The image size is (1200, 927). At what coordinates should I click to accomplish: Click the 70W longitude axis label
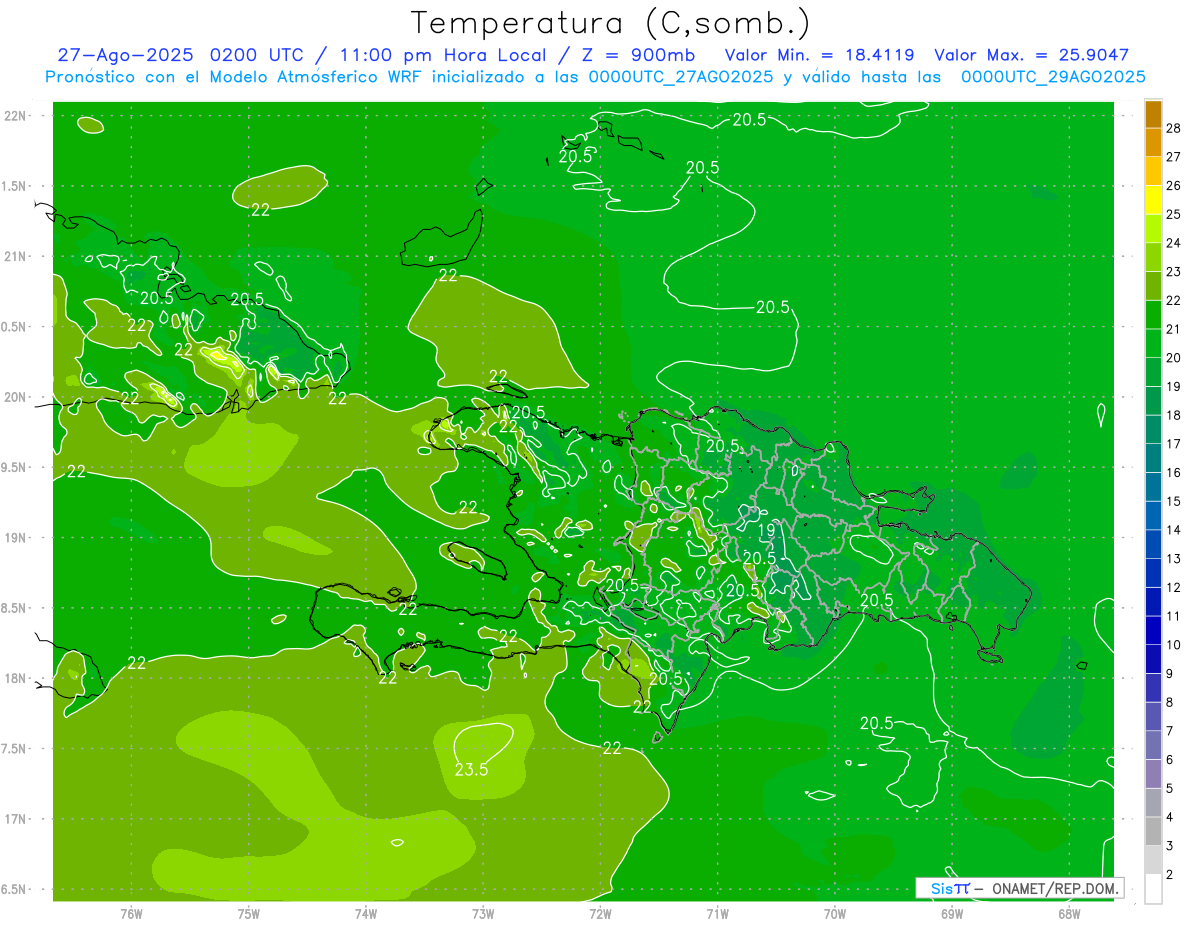pos(835,913)
